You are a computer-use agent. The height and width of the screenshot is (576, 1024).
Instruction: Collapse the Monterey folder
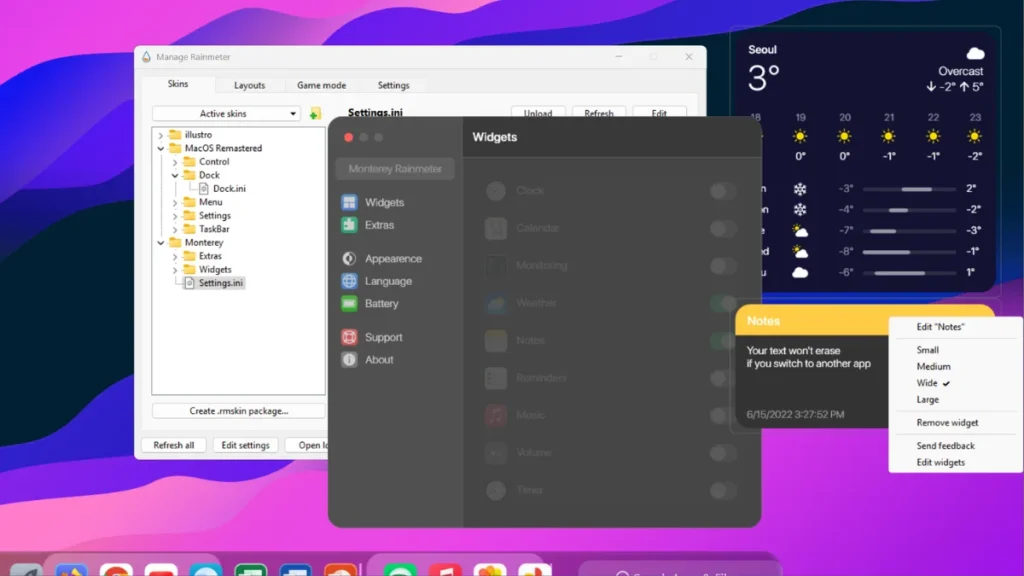(x=161, y=243)
